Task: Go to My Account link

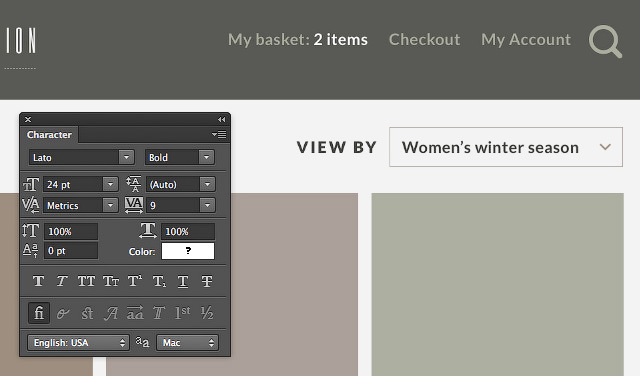Action: [x=526, y=40]
